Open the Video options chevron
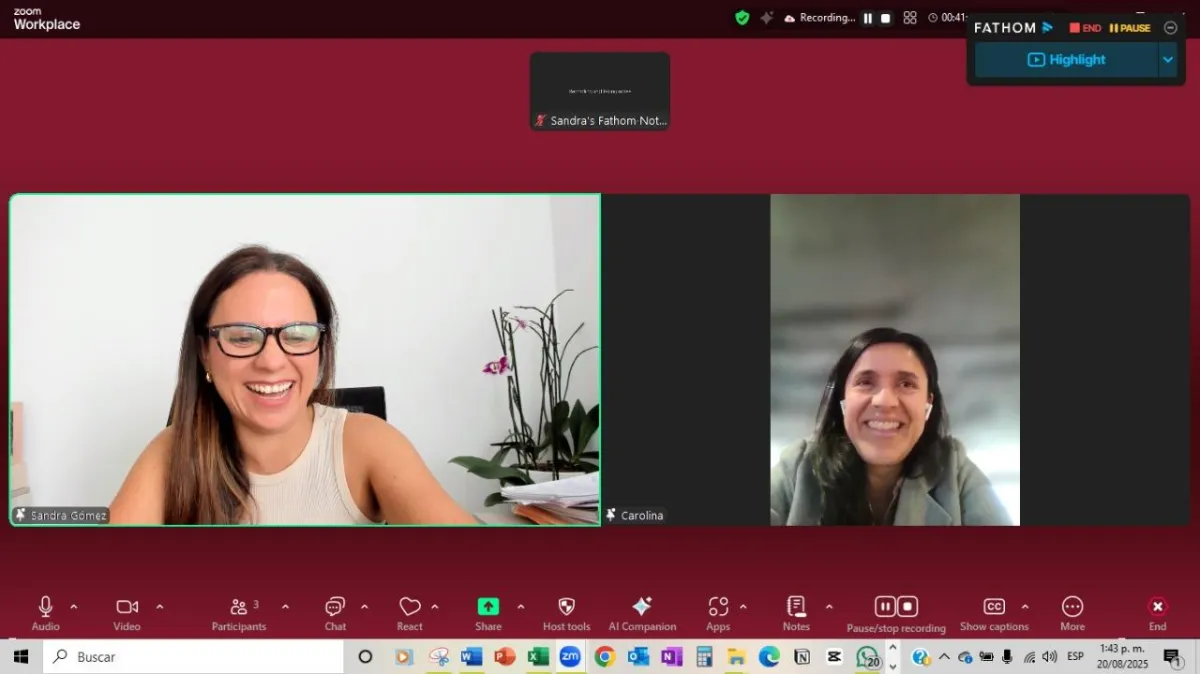This screenshot has width=1200, height=674. (159, 607)
